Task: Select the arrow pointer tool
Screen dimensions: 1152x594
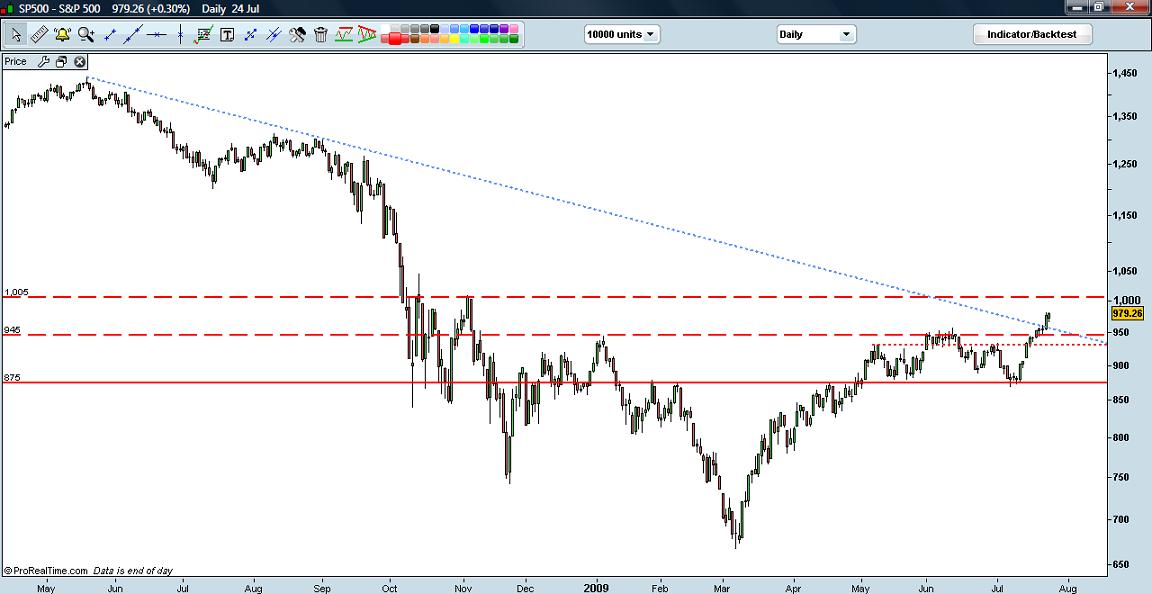Action: (16, 34)
